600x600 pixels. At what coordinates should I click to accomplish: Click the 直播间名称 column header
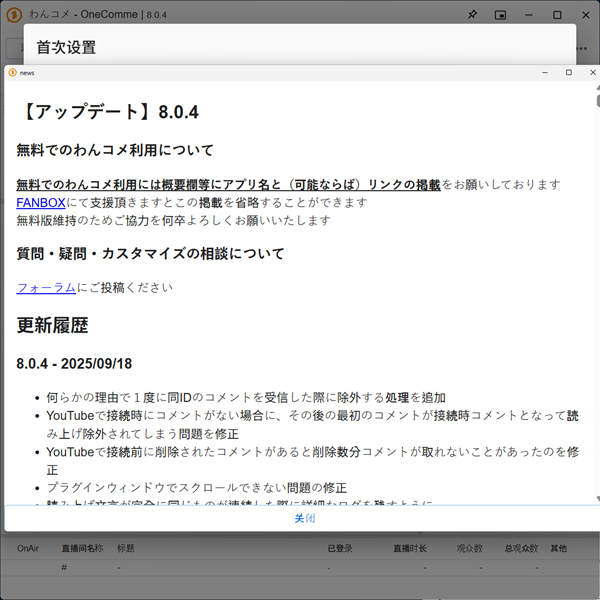pos(82,549)
